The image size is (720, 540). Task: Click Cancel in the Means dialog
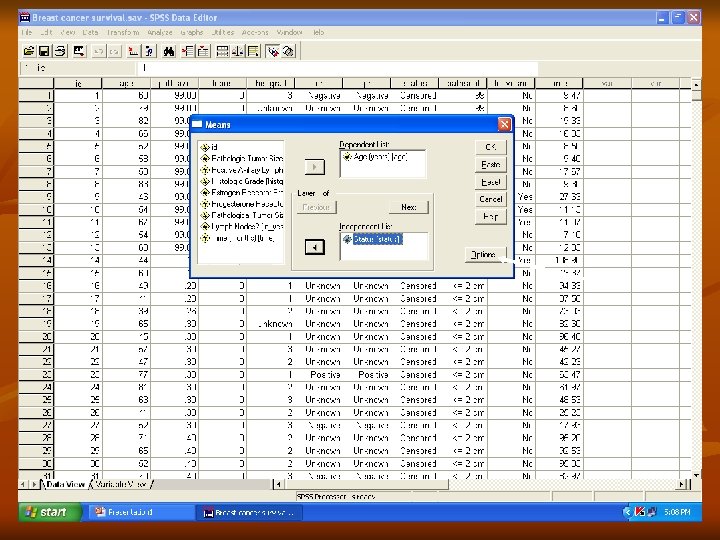point(490,199)
